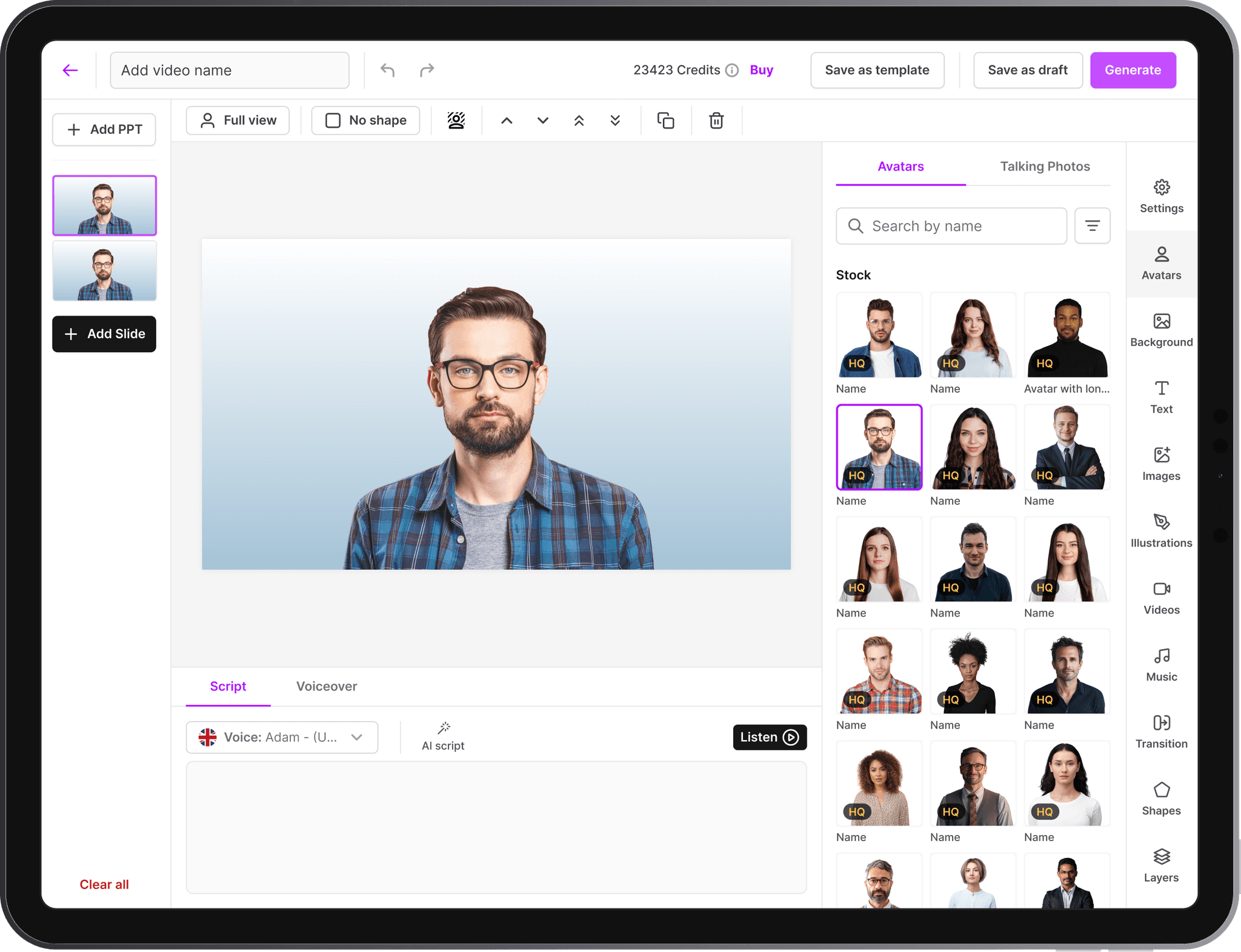Delete element with trash icon

tap(716, 121)
